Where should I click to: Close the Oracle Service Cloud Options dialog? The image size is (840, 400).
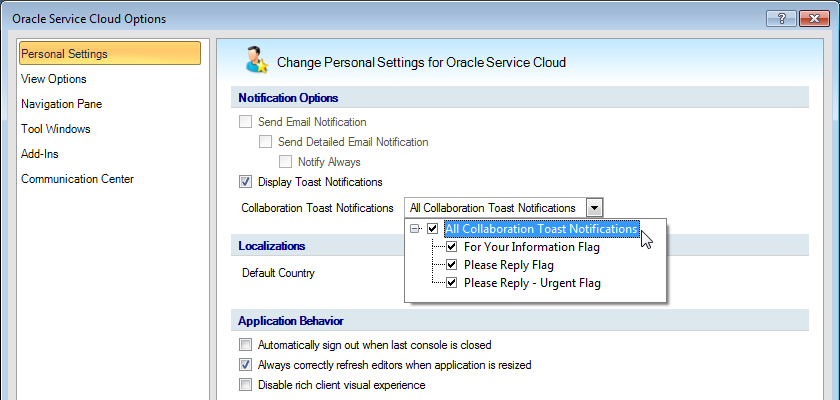[x=814, y=19]
